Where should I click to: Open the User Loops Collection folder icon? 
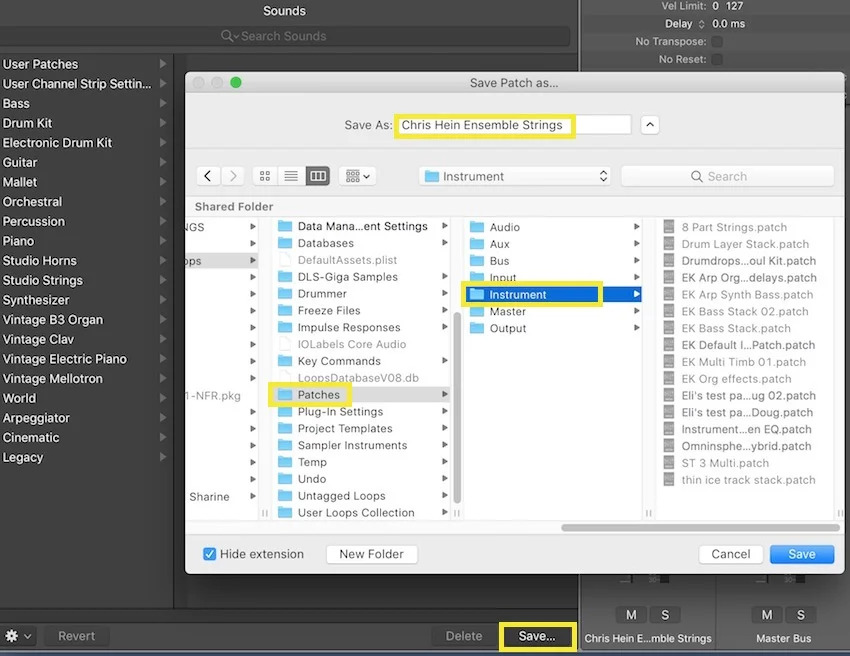[285, 512]
